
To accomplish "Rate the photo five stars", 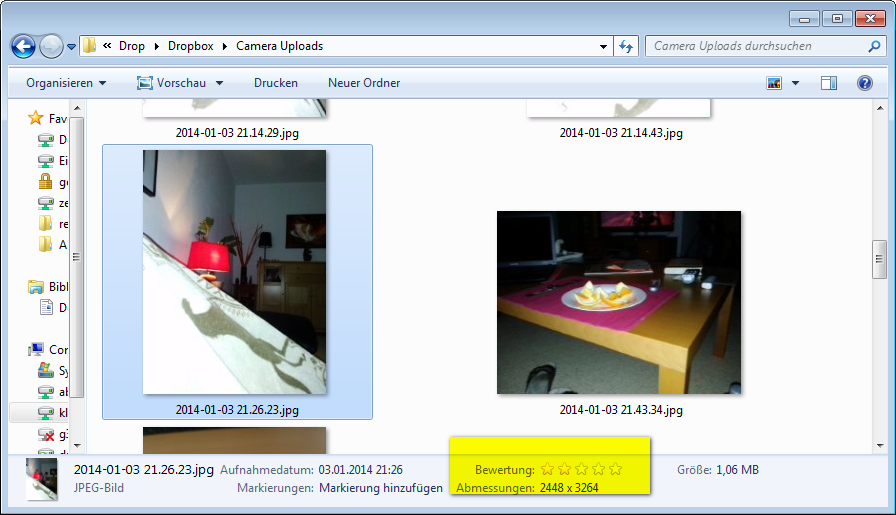I will [x=615, y=469].
